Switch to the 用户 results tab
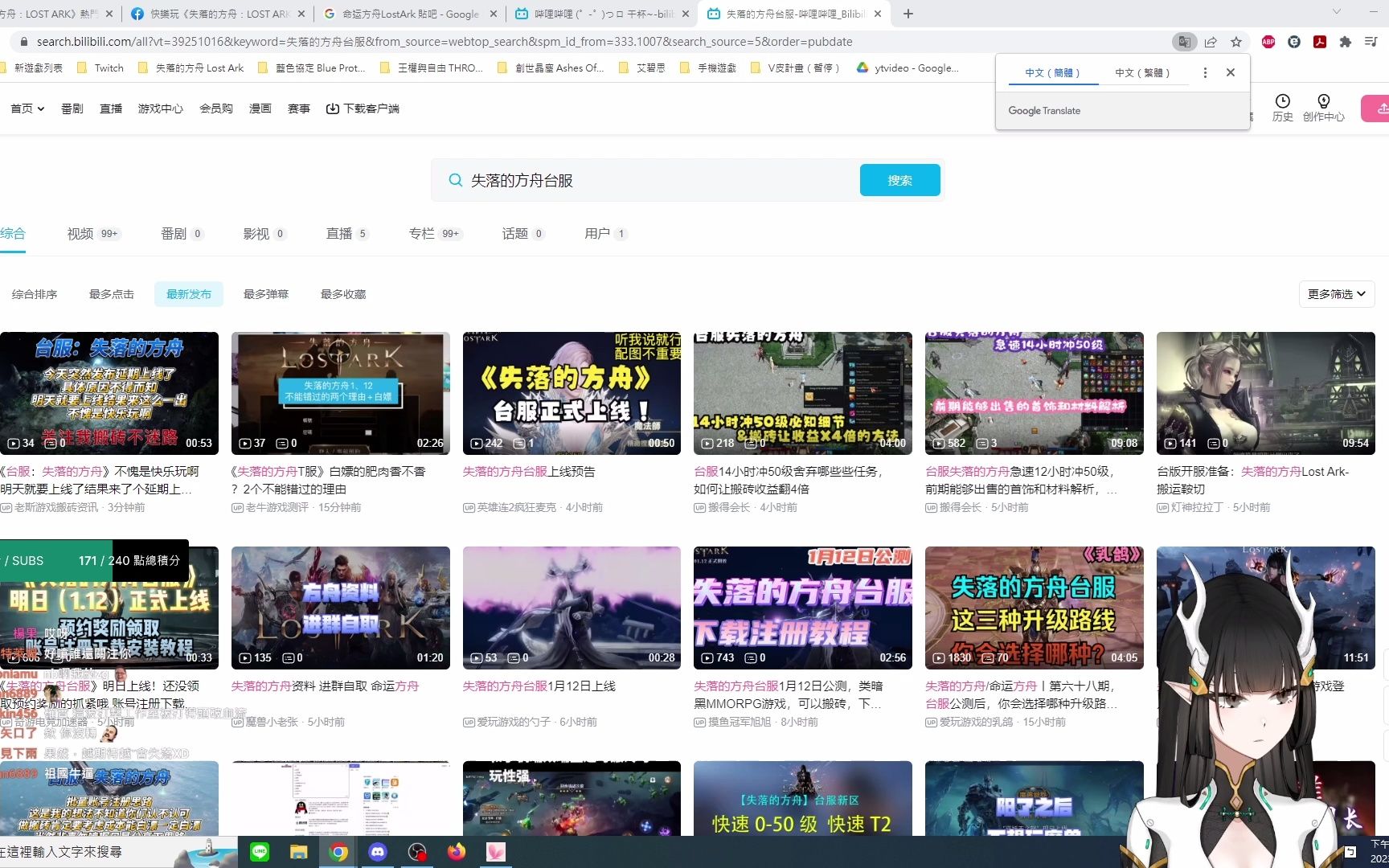The height and width of the screenshot is (868, 1389). pos(605,234)
